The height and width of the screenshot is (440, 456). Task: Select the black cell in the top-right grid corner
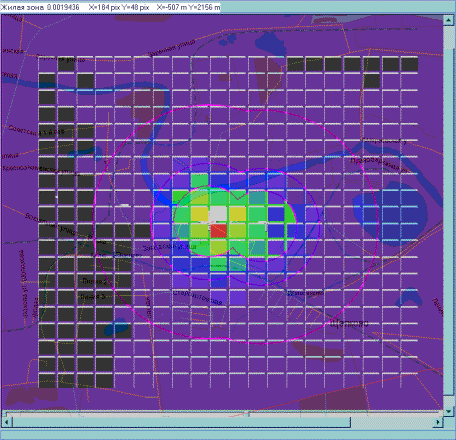coord(409,64)
